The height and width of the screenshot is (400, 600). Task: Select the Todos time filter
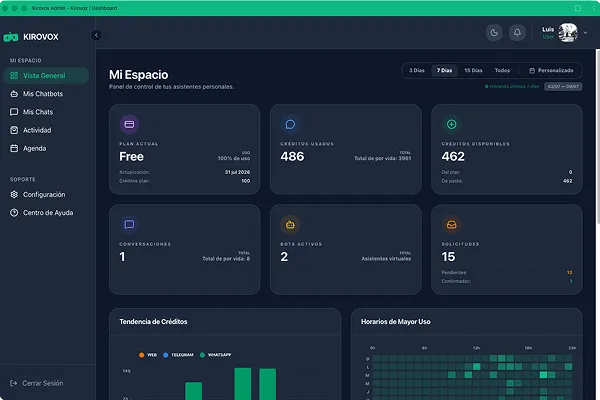(x=502, y=70)
